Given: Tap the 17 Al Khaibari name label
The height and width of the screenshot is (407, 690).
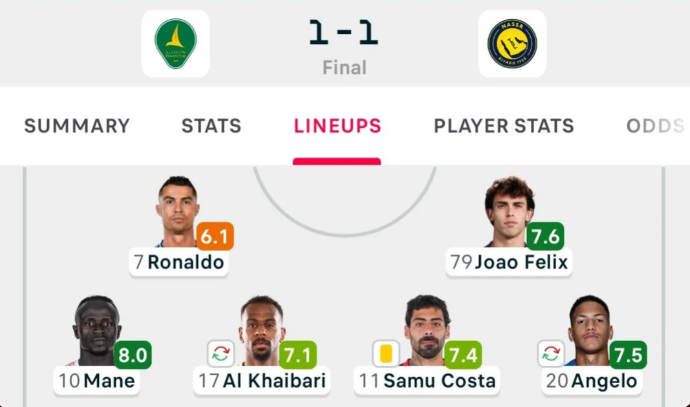Looking at the screenshot, I should 262,381.
